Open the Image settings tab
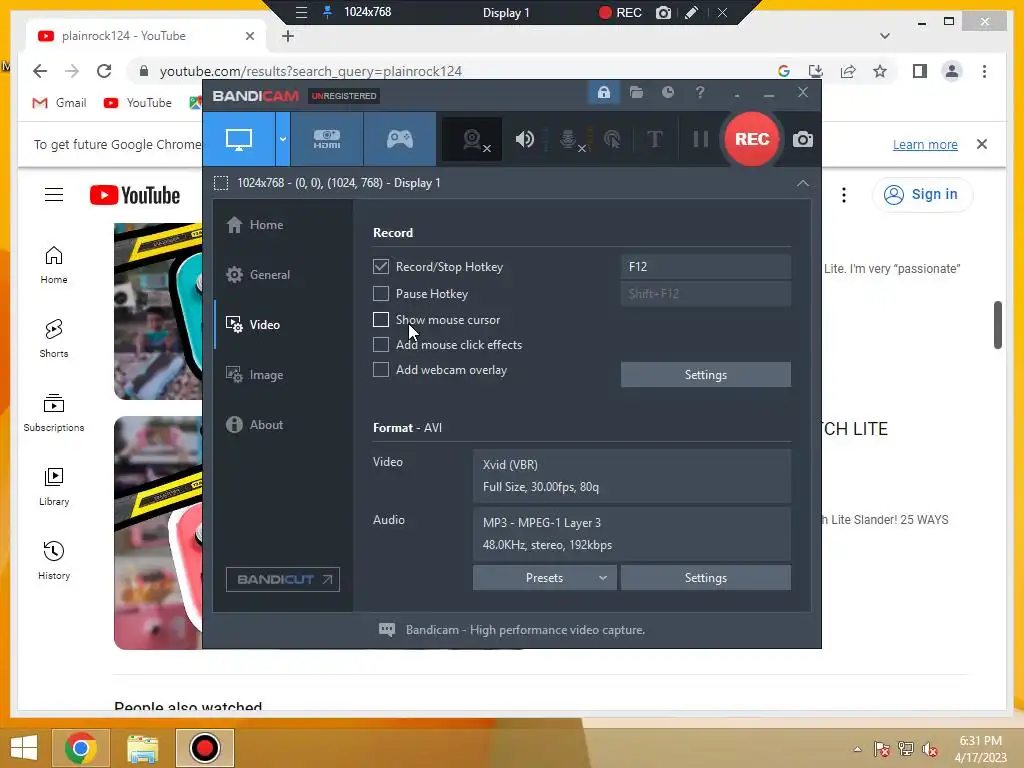 coord(255,375)
